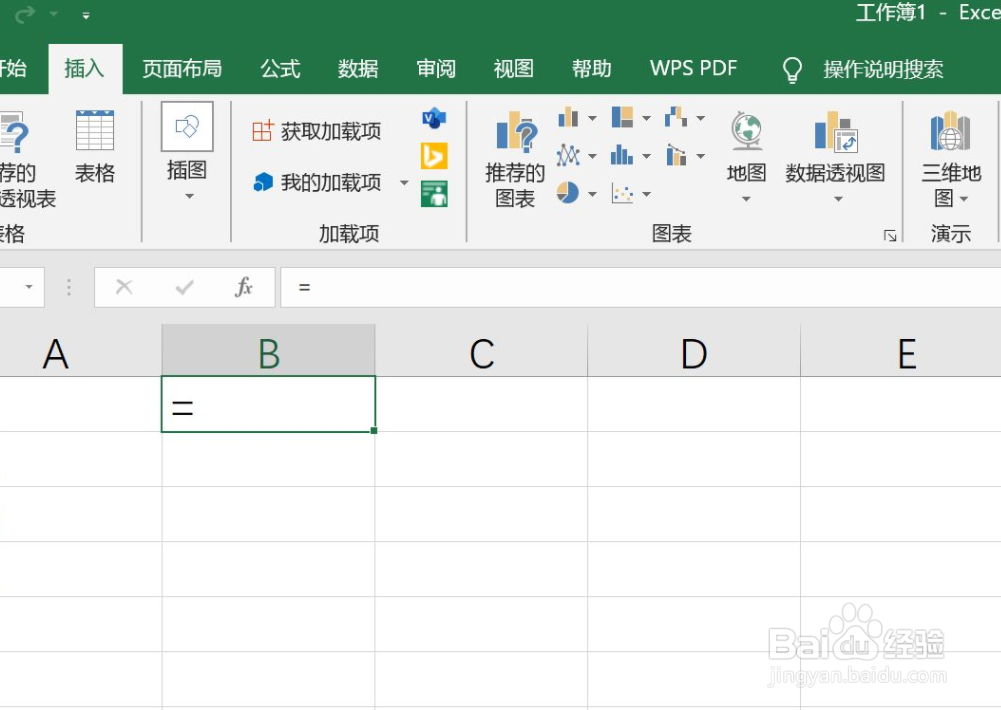Insert a histogram statistic chart

point(623,155)
